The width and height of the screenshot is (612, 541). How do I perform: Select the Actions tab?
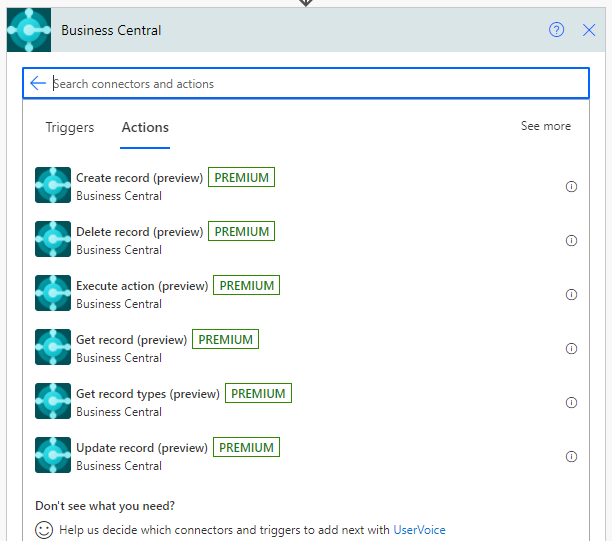point(145,128)
